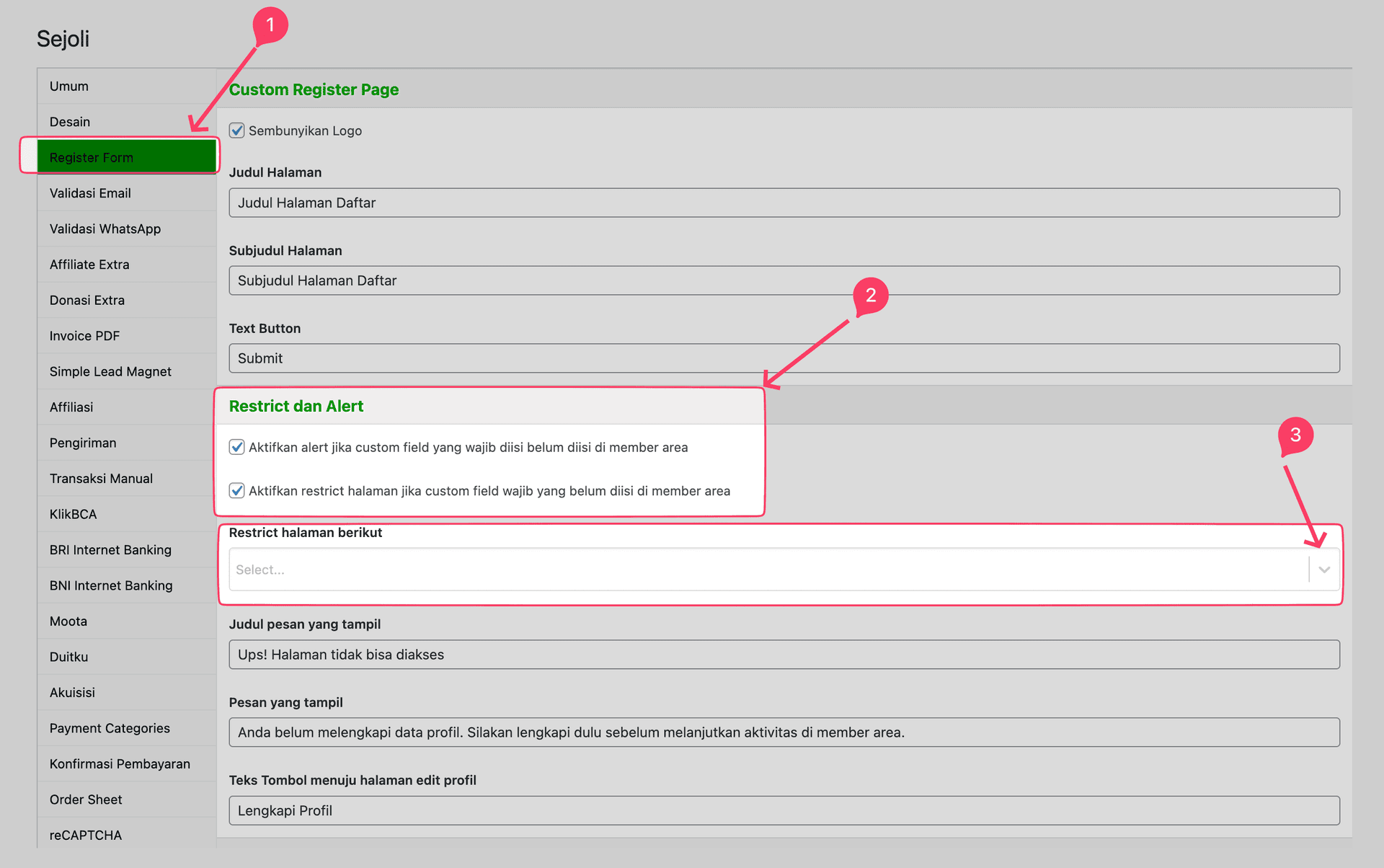Open the Payment Categories tab

pyautogui.click(x=126, y=728)
